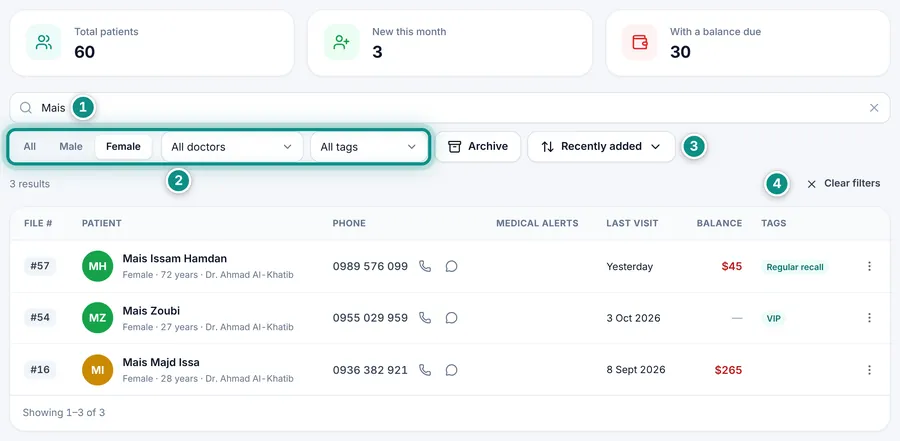Viewport: 900px width, 441px height.
Task: Click the $45 balance
Action: click(732, 266)
